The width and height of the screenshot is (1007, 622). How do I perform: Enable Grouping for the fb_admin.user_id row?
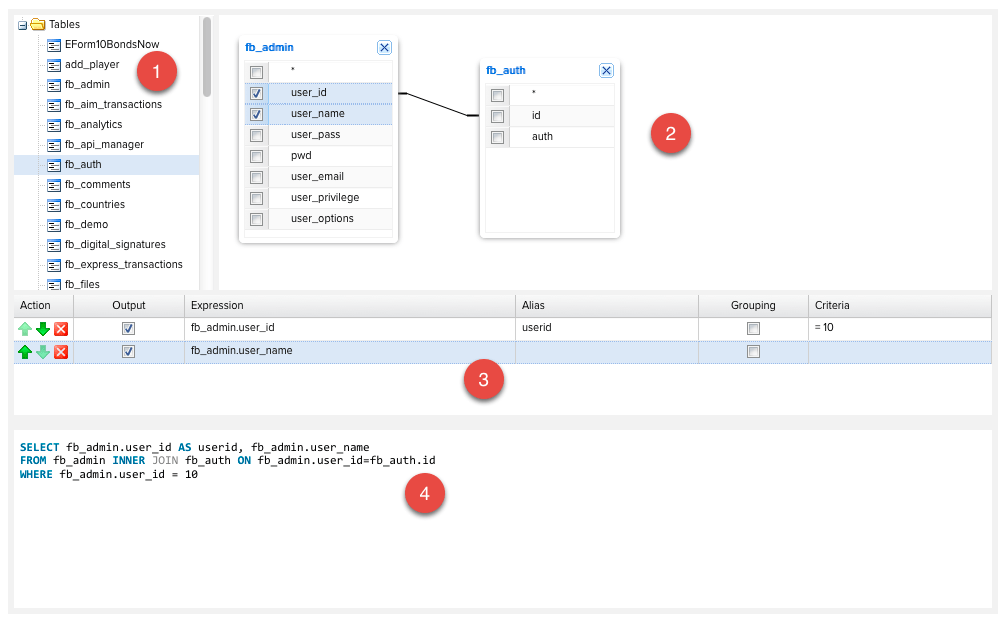[753, 327]
